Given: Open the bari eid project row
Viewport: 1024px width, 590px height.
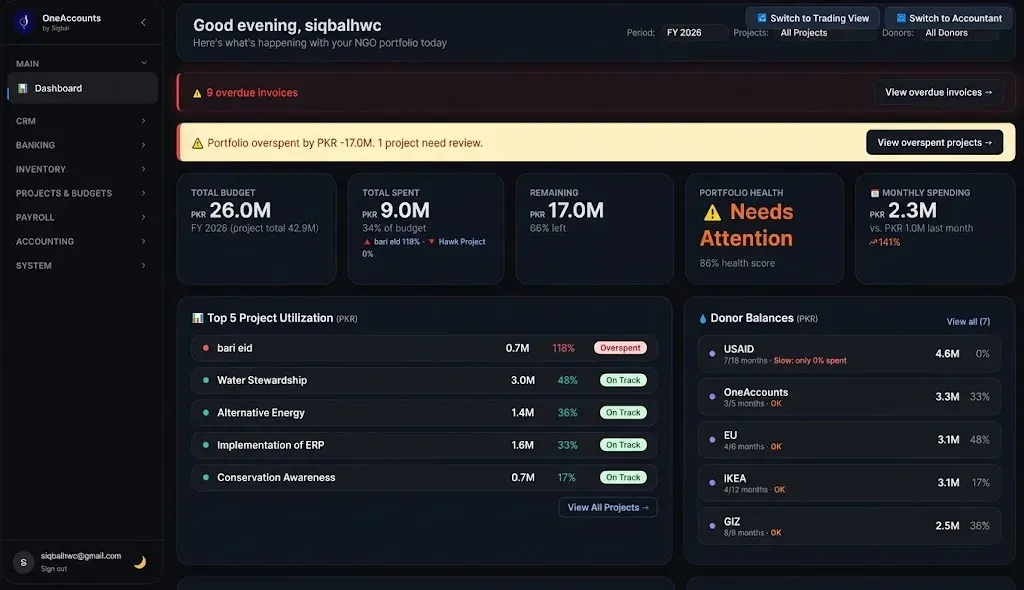Looking at the screenshot, I should tap(424, 348).
